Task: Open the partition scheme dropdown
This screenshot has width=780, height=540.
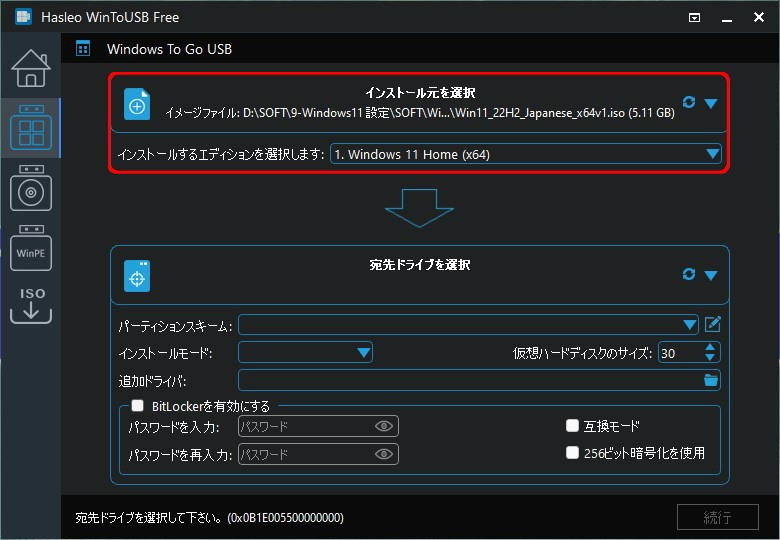Action: tap(469, 325)
